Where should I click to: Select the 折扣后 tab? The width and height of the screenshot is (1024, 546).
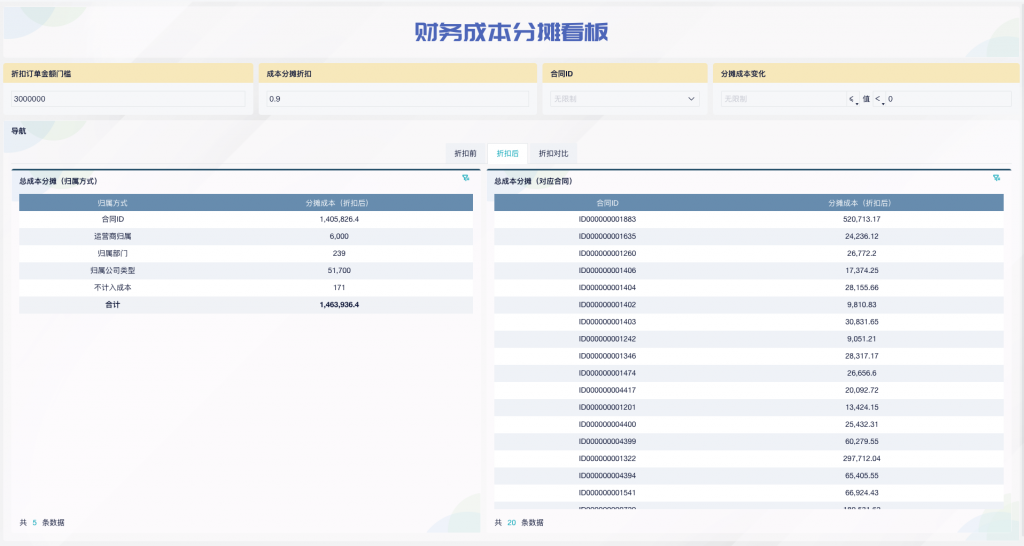(x=507, y=154)
